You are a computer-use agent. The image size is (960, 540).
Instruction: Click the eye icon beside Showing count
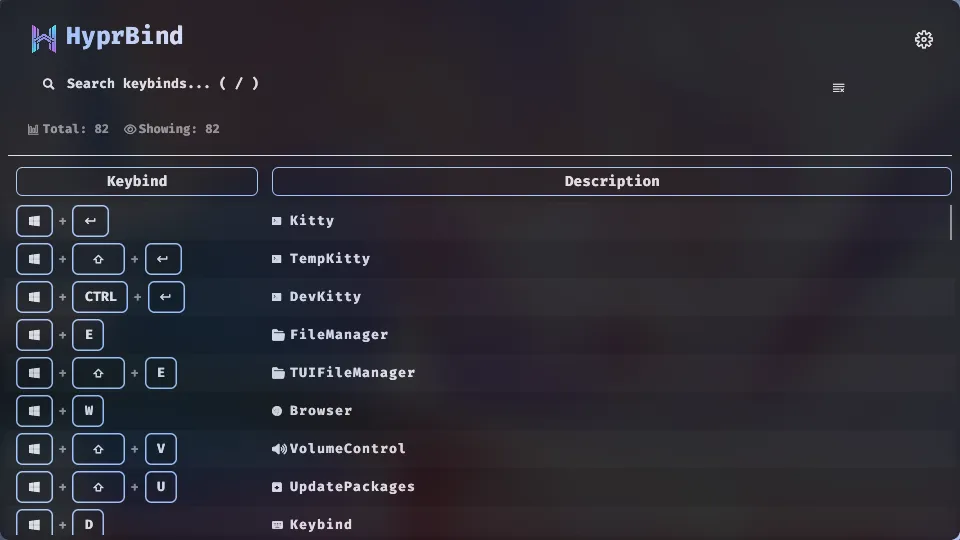[130, 129]
